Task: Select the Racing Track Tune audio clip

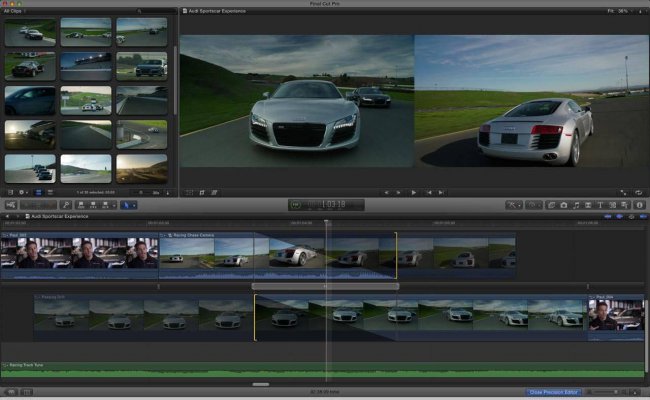Action: [x=323, y=370]
